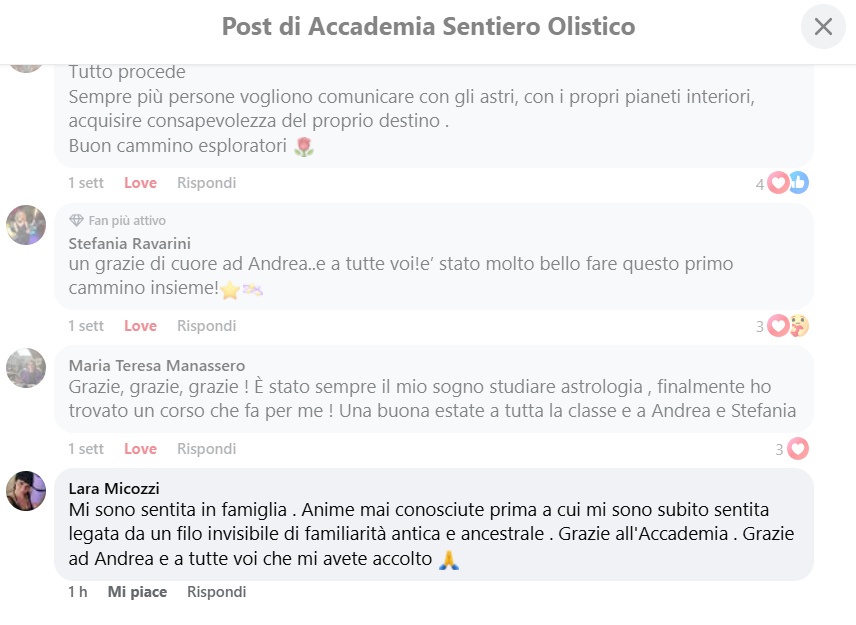Viewport: 856px width, 625px height.
Task: Toggle Love on Stefania Ravarini's comment
Action: (x=140, y=326)
